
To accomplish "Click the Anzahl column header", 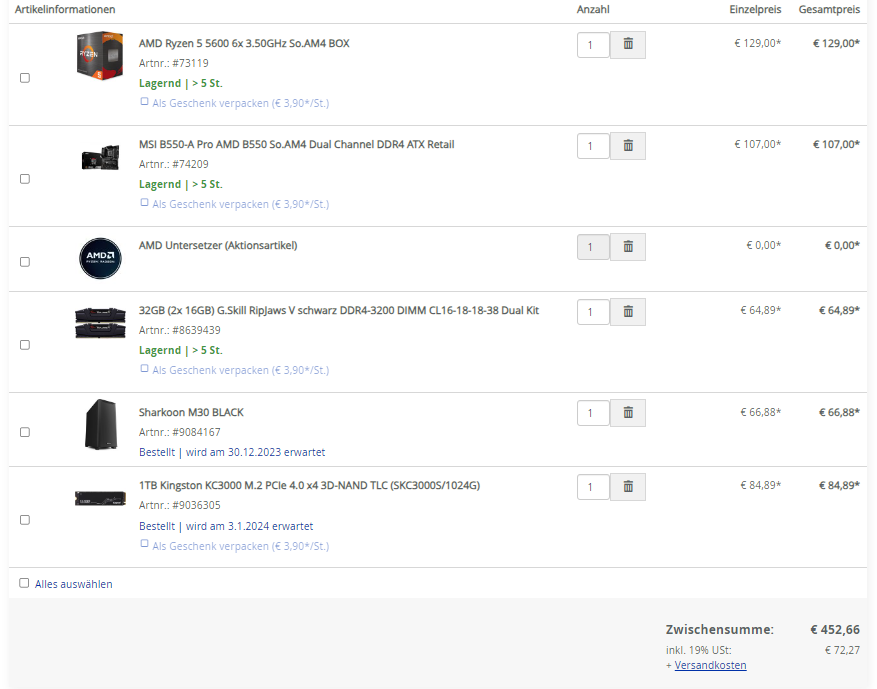I will tap(593, 10).
